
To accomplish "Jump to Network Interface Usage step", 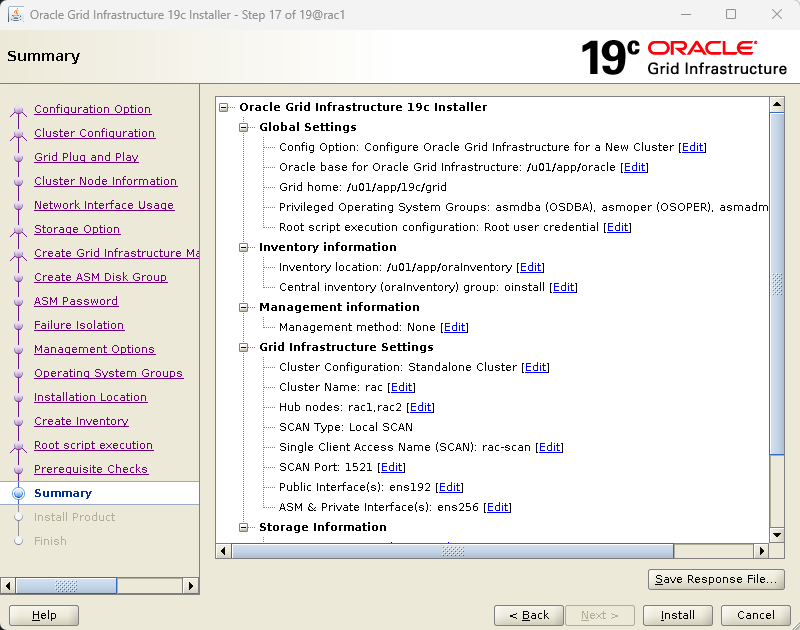I will (104, 205).
